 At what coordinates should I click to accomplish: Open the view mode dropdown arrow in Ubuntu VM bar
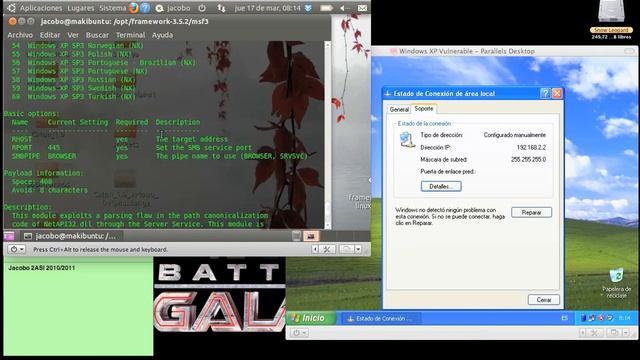click(x=358, y=249)
